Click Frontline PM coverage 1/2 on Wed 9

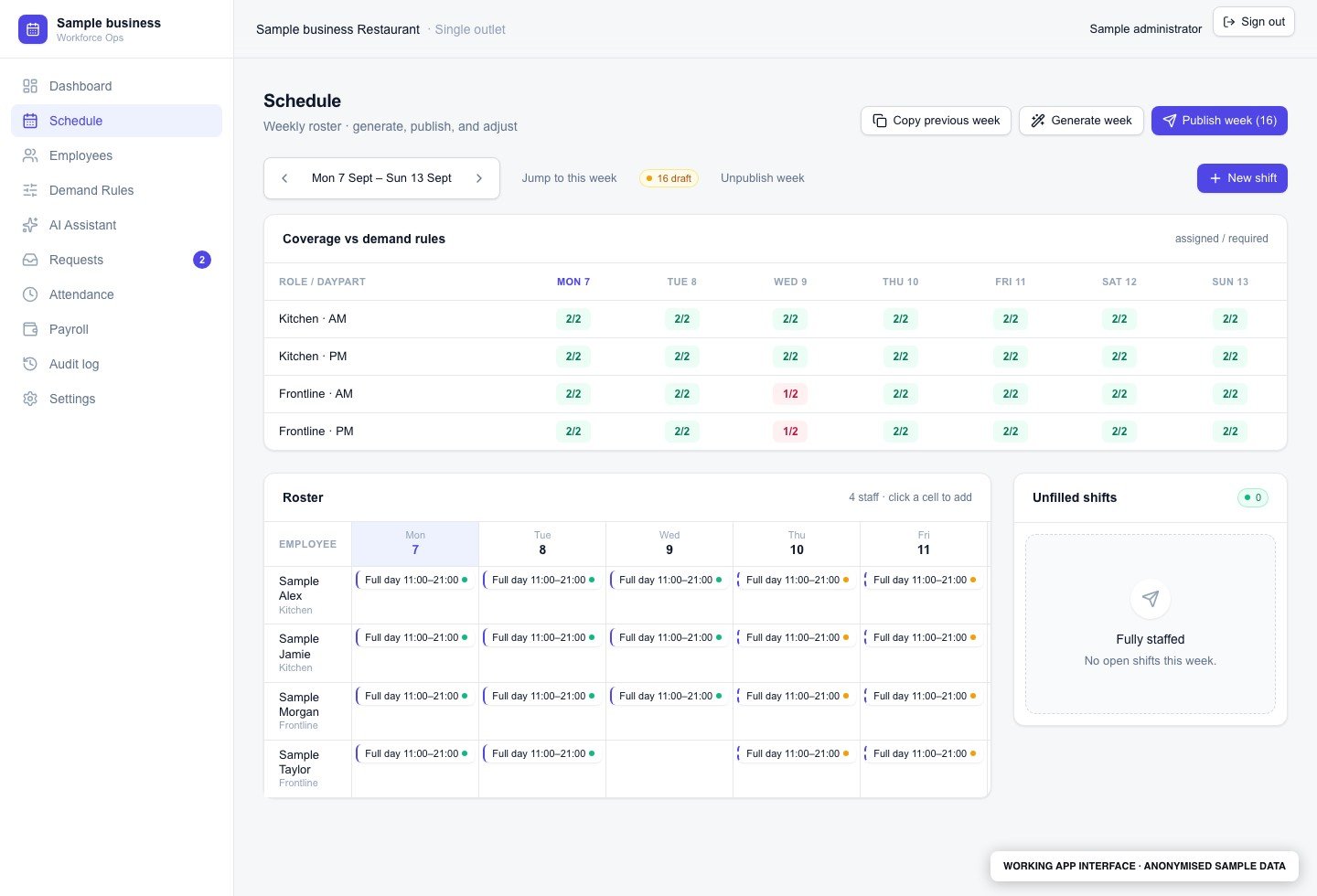(x=790, y=432)
